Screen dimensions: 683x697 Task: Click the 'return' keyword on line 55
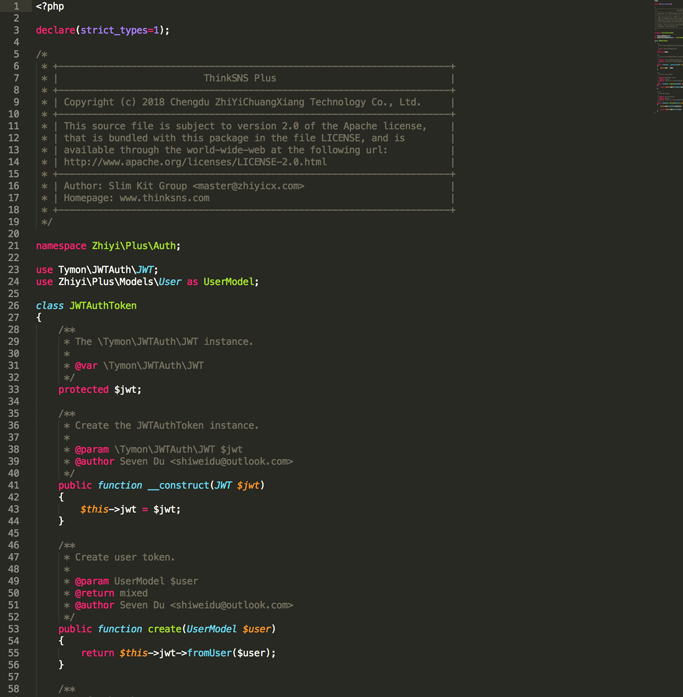coord(97,653)
